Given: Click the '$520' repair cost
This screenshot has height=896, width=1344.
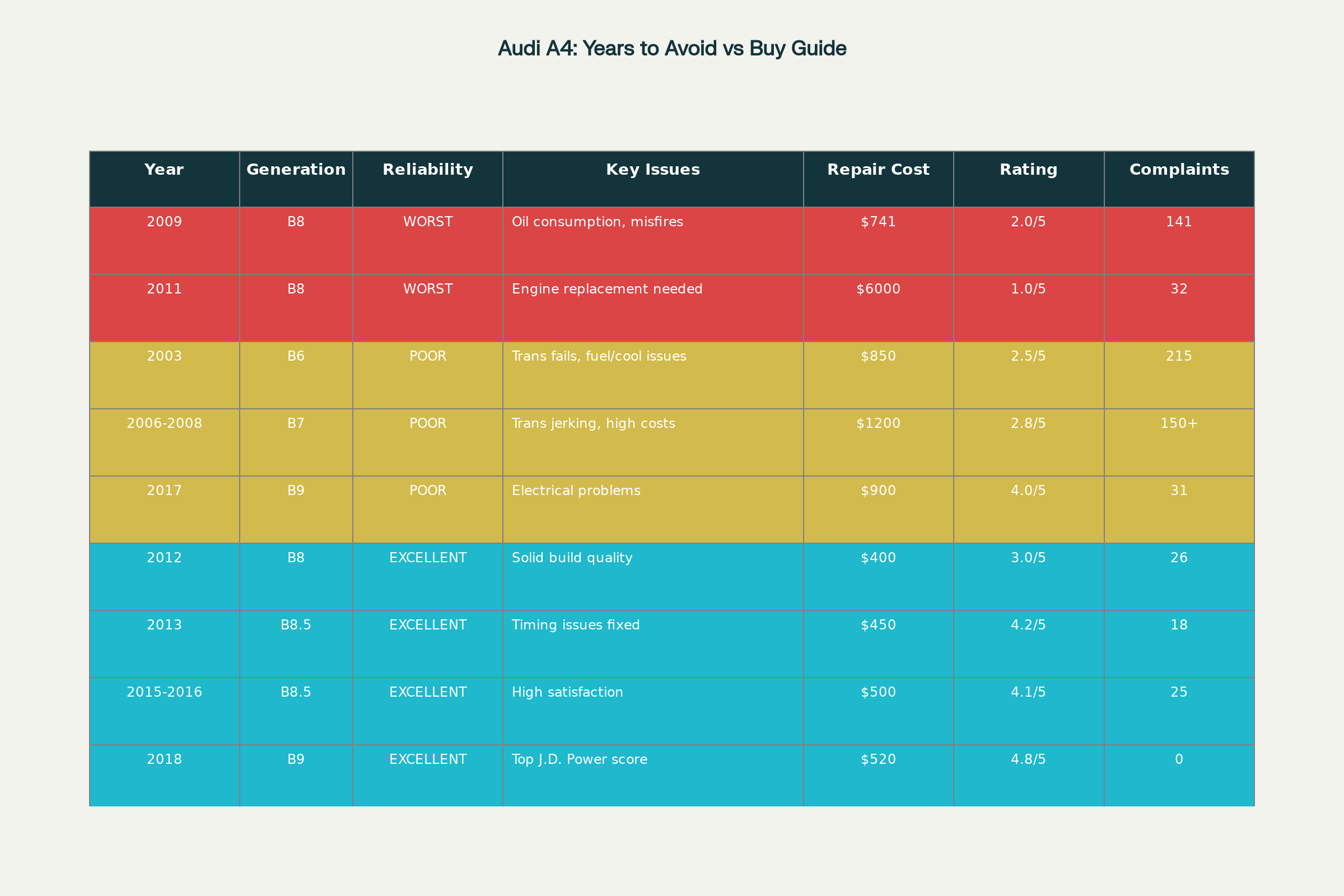Looking at the screenshot, I should point(878,759).
